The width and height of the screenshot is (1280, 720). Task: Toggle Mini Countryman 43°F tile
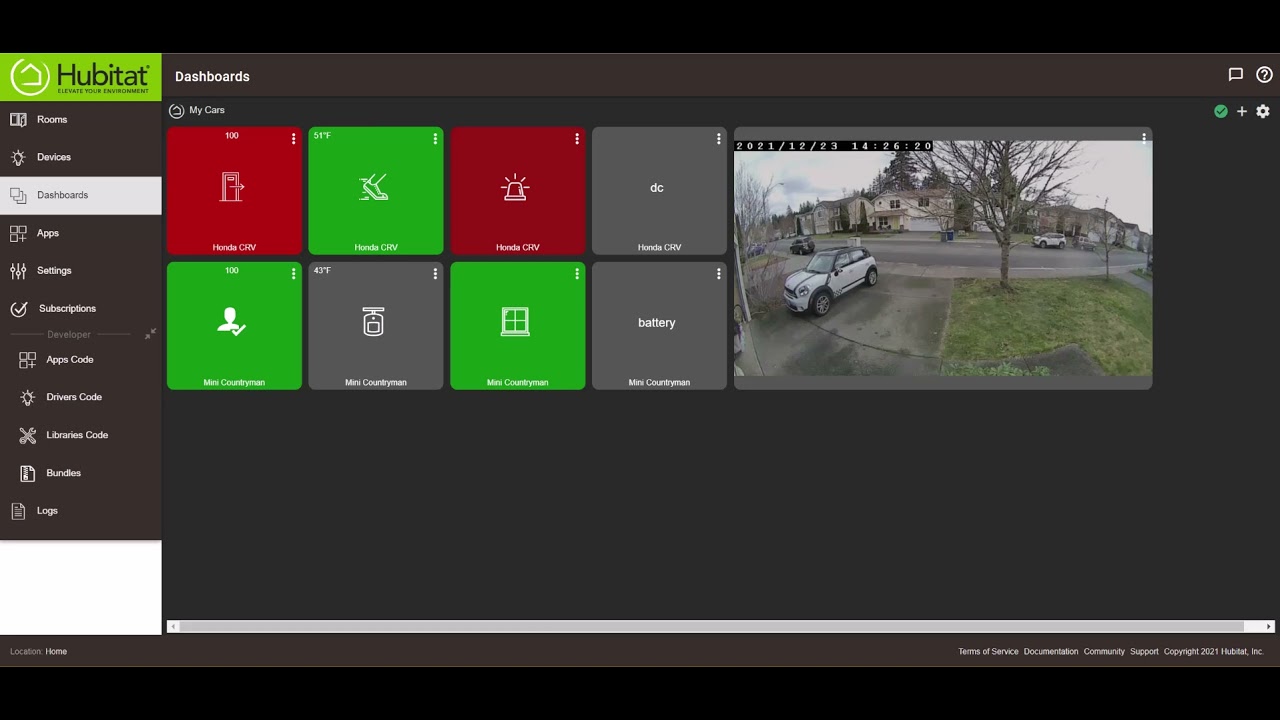click(376, 325)
